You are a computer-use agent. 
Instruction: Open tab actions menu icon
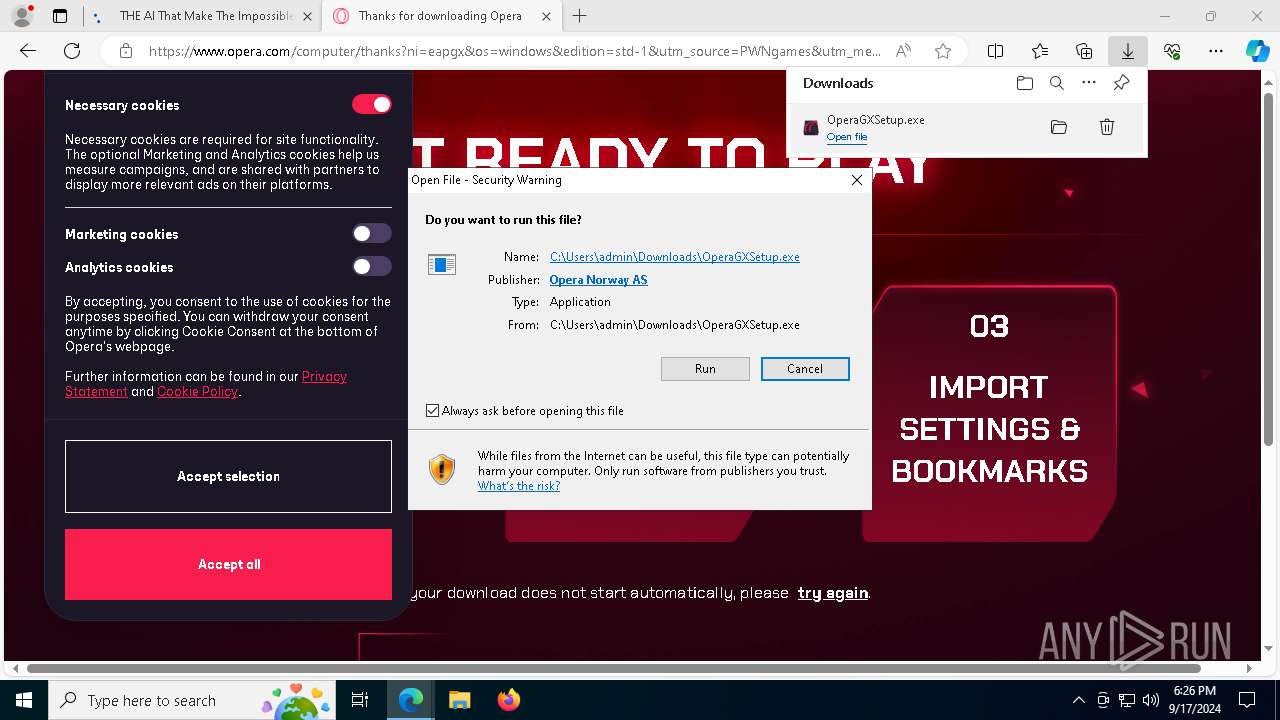click(60, 16)
